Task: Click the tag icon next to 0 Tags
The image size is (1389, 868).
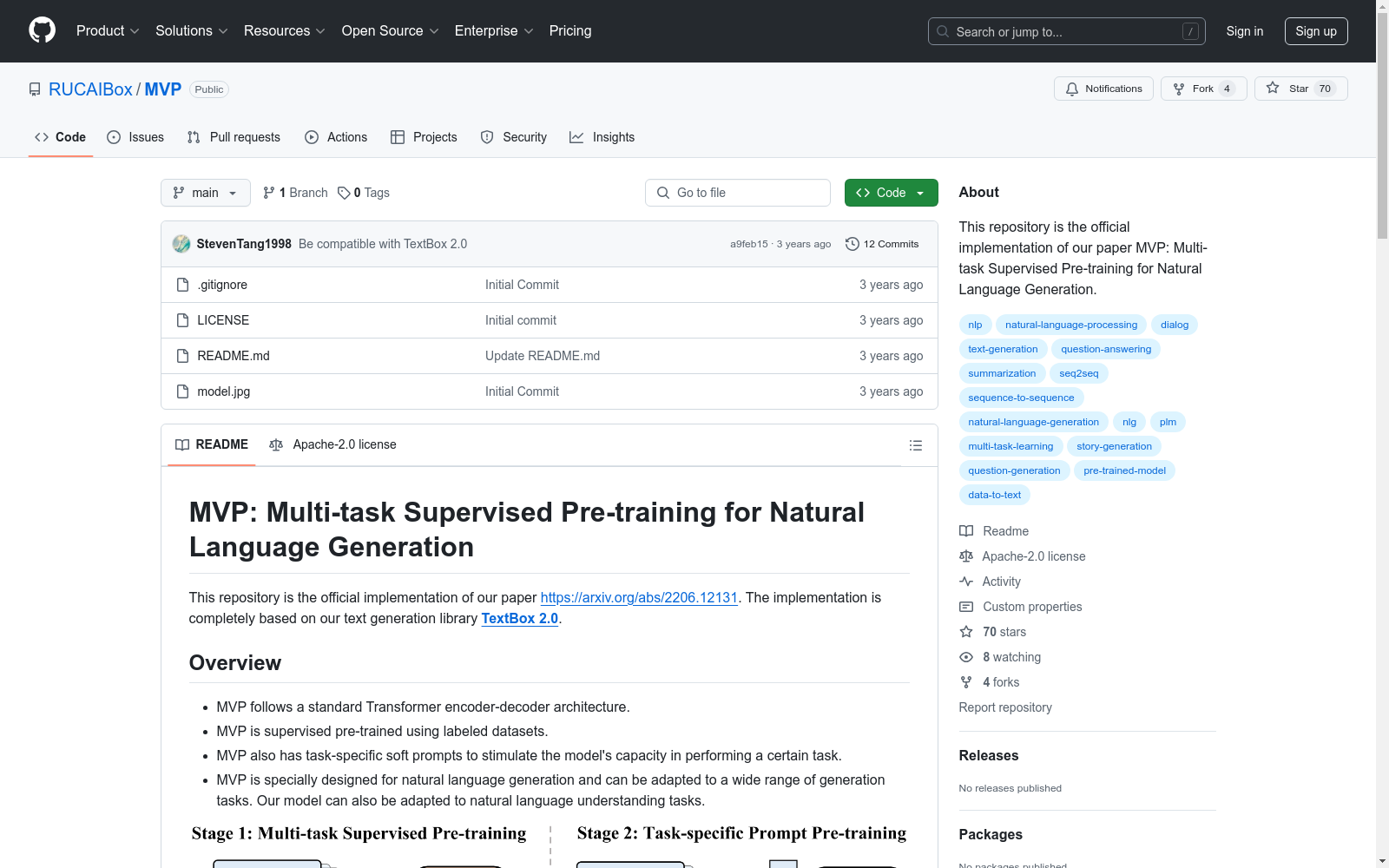Action: coord(344,193)
